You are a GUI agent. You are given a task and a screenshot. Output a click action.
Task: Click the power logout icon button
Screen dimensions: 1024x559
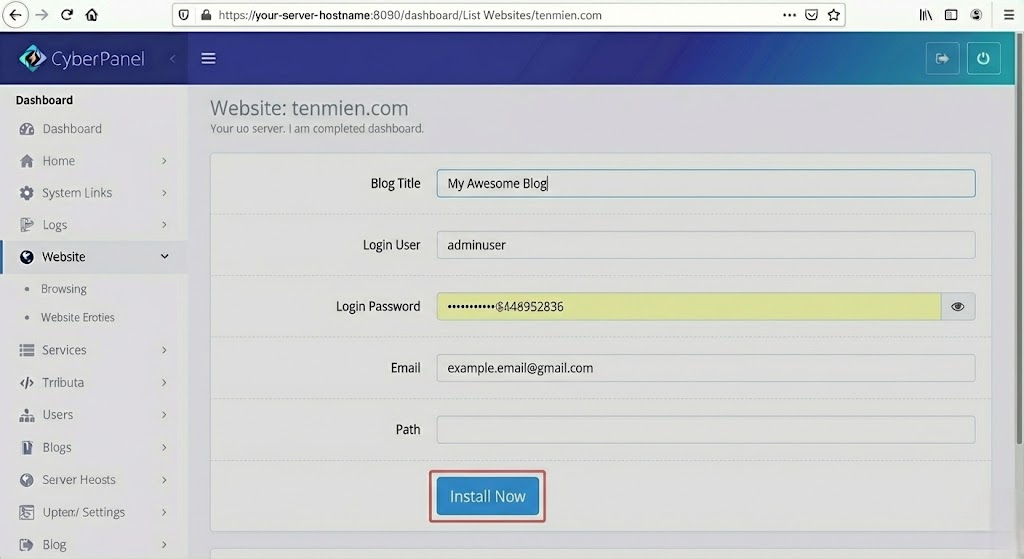click(x=983, y=58)
